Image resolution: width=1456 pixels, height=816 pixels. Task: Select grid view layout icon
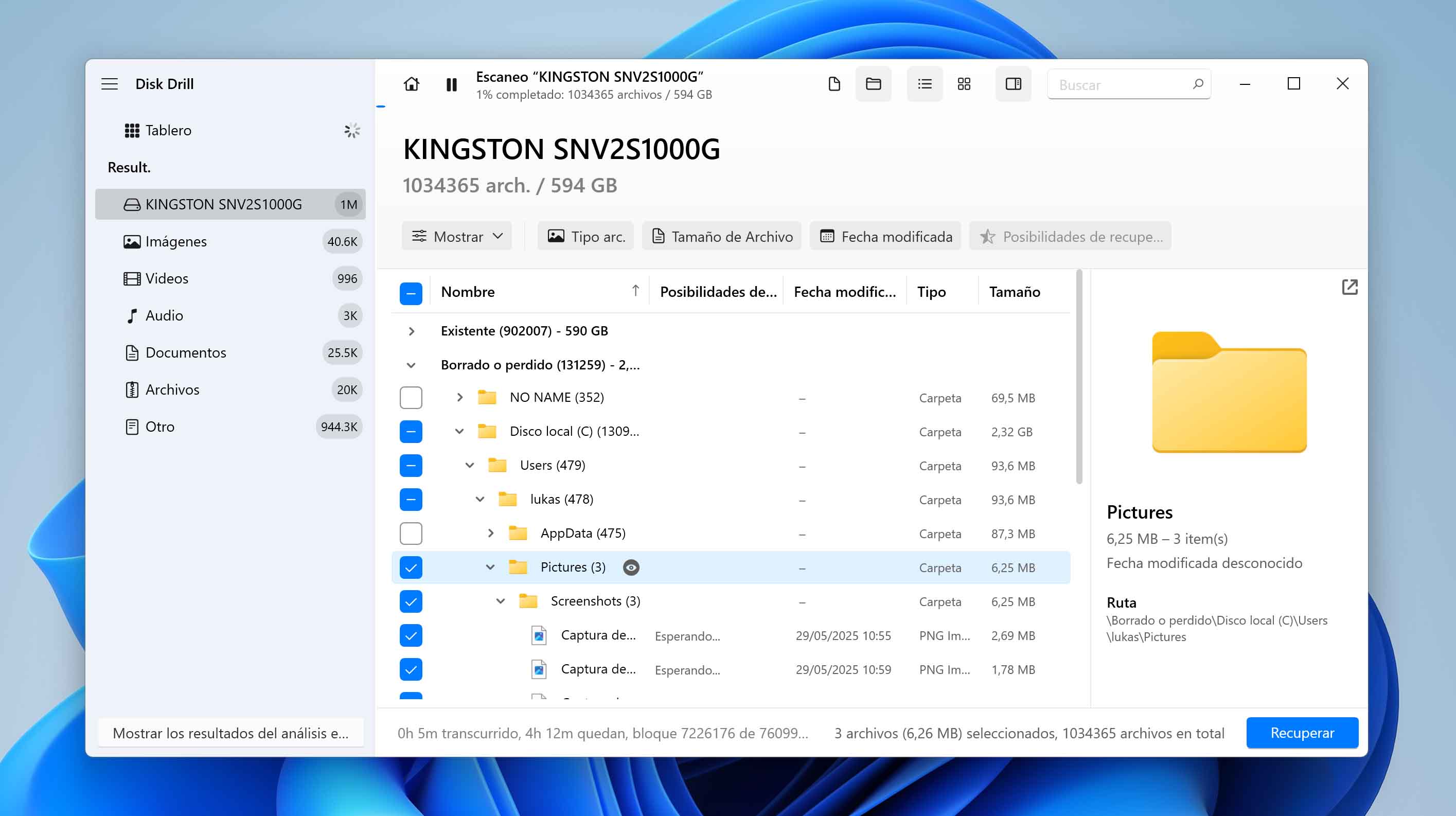tap(964, 84)
